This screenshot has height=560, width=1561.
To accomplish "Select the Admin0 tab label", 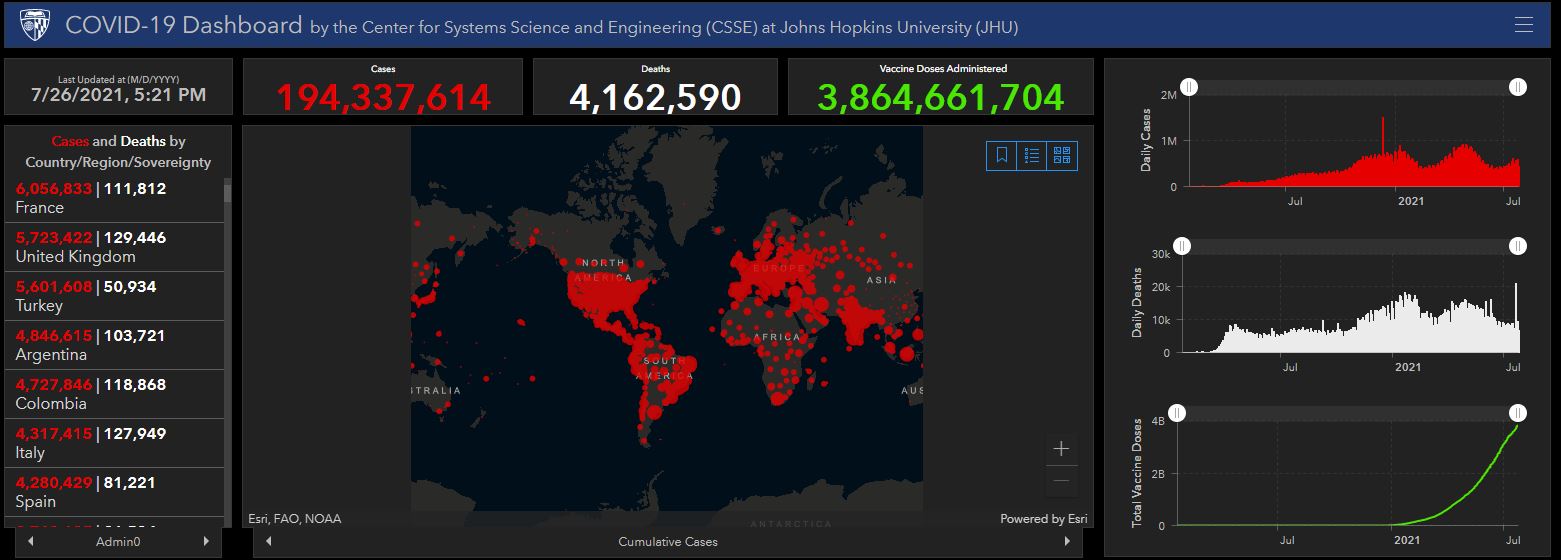I will (118, 541).
